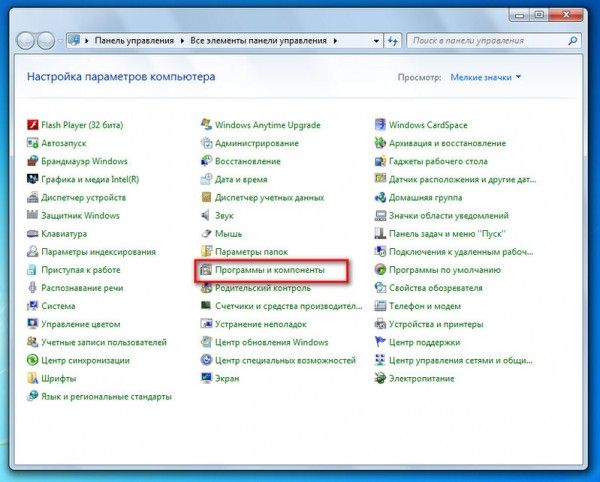Expand arrow after Все элементы панели управления
Image resolution: width=600 pixels, height=482 pixels.
click(336, 41)
